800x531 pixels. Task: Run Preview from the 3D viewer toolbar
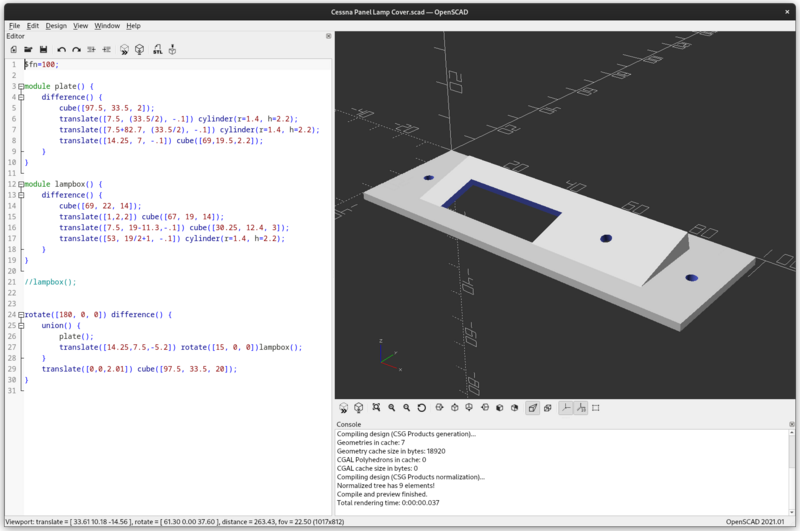(x=343, y=408)
